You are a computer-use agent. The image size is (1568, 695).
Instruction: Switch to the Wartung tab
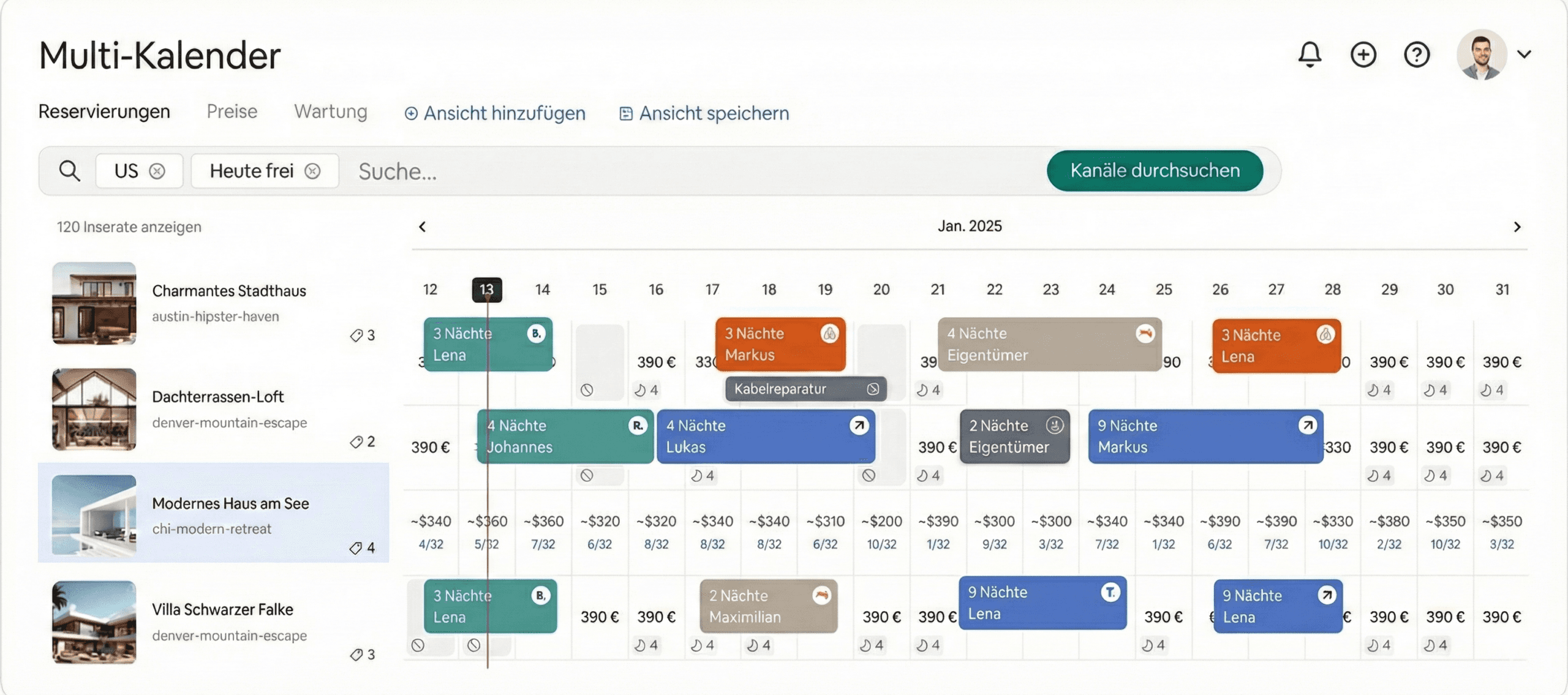[x=330, y=111]
